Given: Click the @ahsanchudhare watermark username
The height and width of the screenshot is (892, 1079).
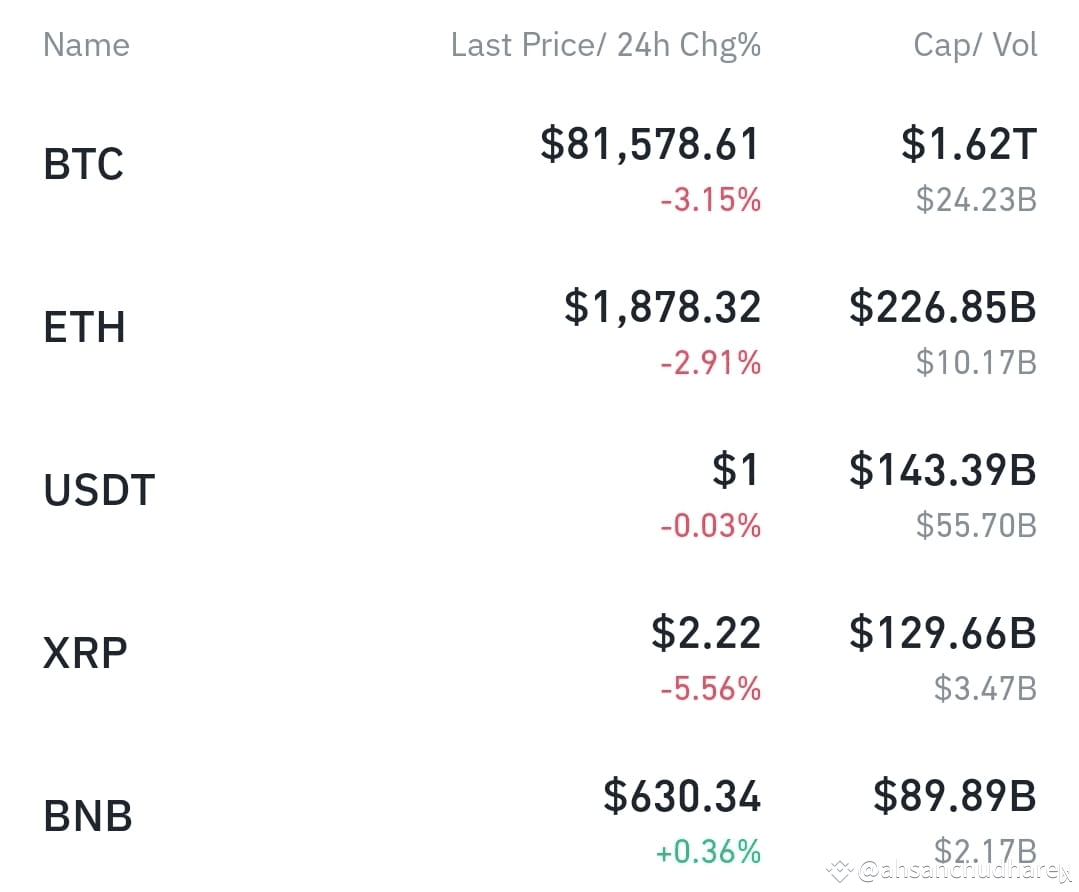Looking at the screenshot, I should click(963, 871).
